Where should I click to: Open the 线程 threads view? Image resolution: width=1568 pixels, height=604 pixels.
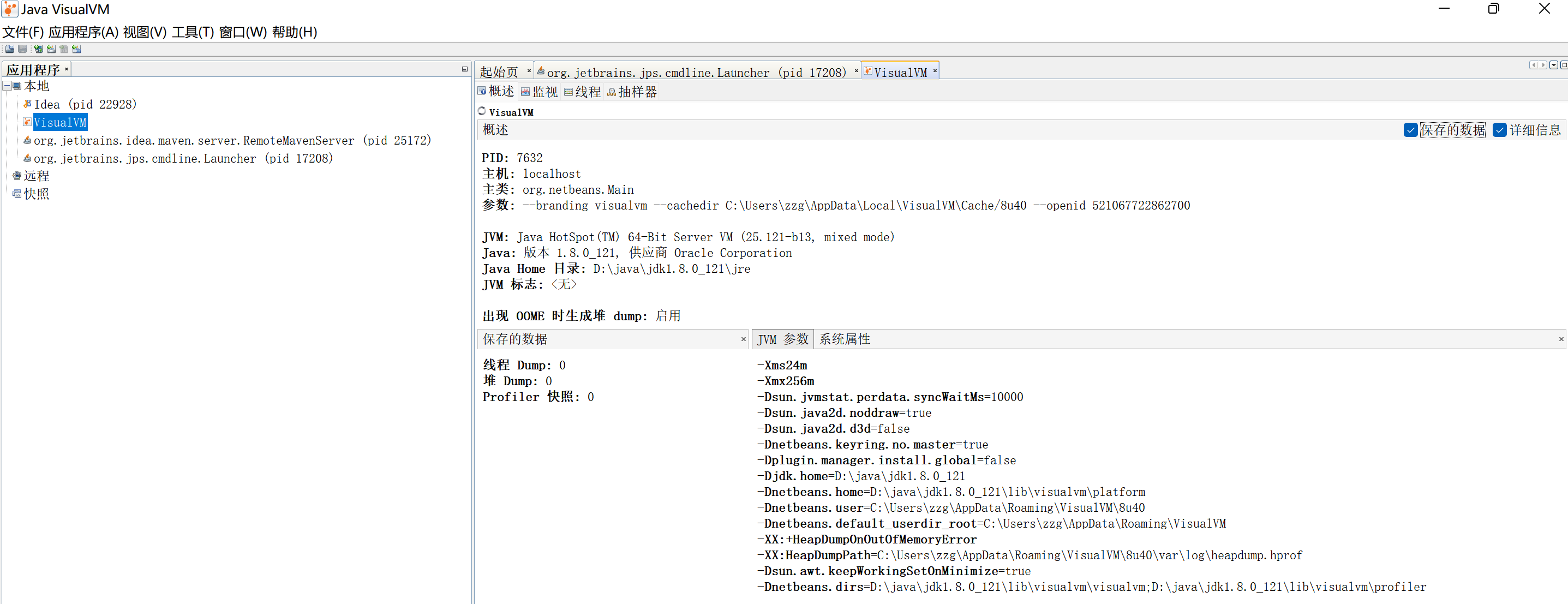pyautogui.click(x=582, y=91)
